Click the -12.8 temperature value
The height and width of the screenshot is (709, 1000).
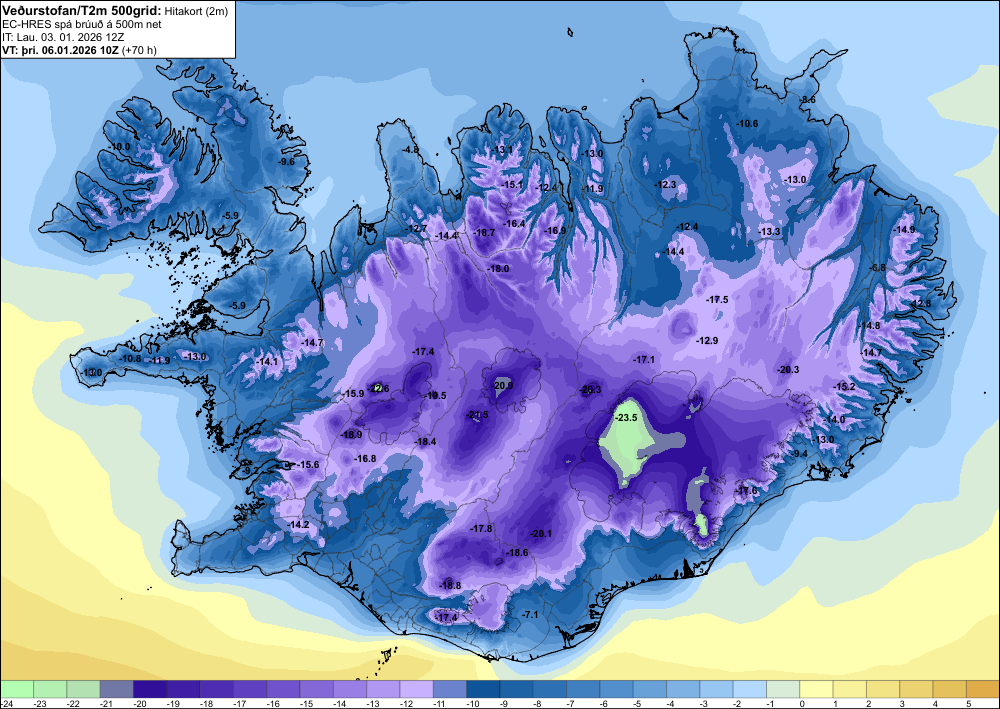(920, 303)
